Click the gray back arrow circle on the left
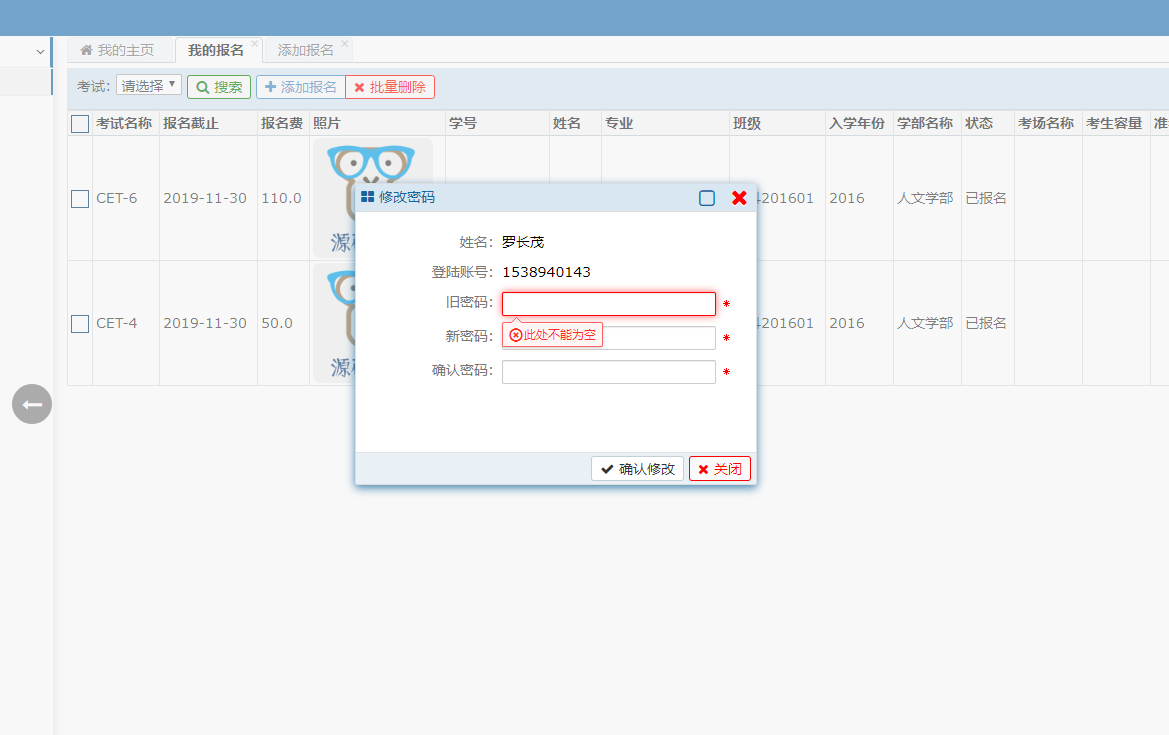This screenshot has width=1169, height=735. point(31,404)
